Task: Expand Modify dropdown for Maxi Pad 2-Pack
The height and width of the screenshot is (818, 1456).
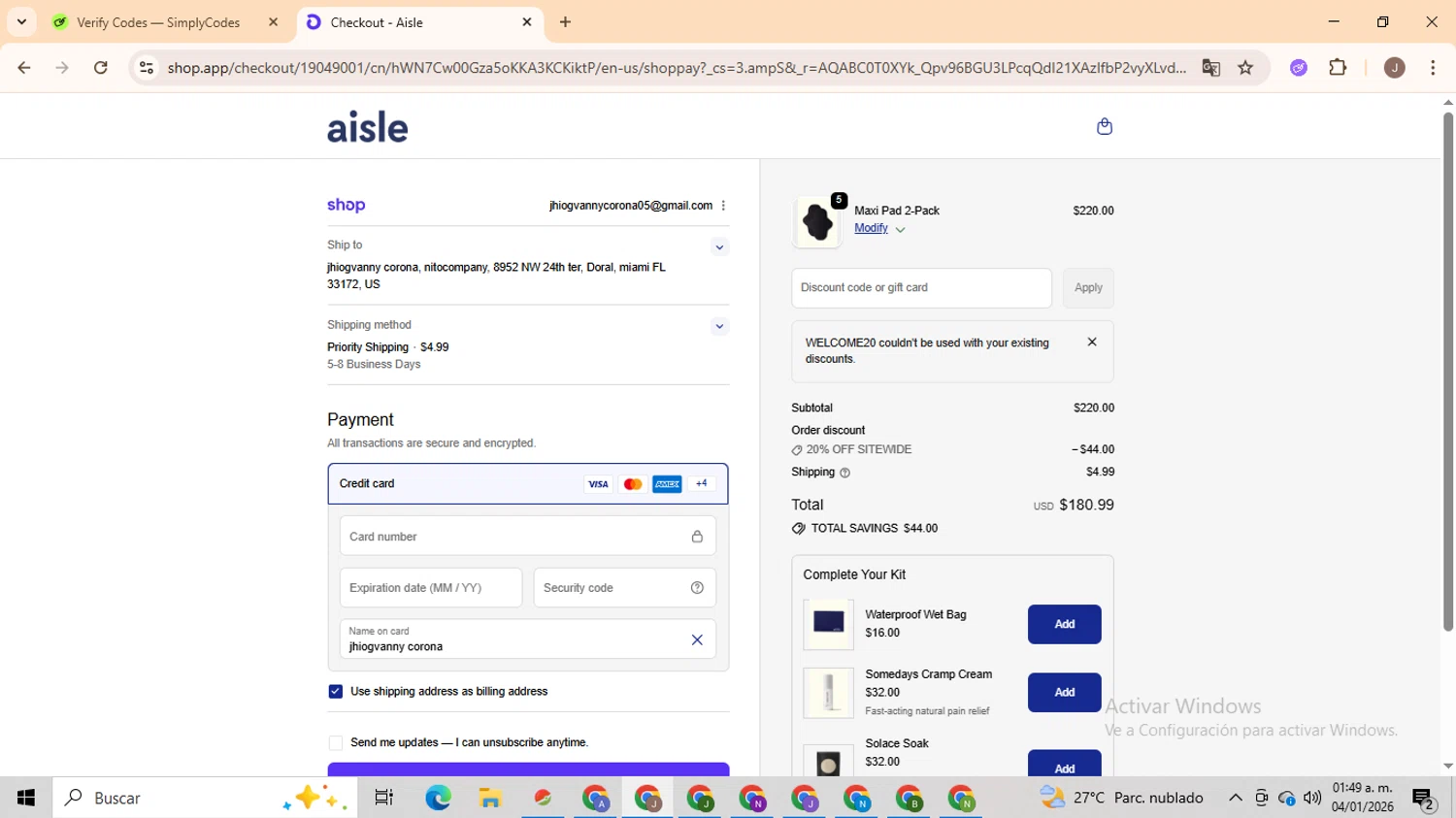Action: point(900,230)
